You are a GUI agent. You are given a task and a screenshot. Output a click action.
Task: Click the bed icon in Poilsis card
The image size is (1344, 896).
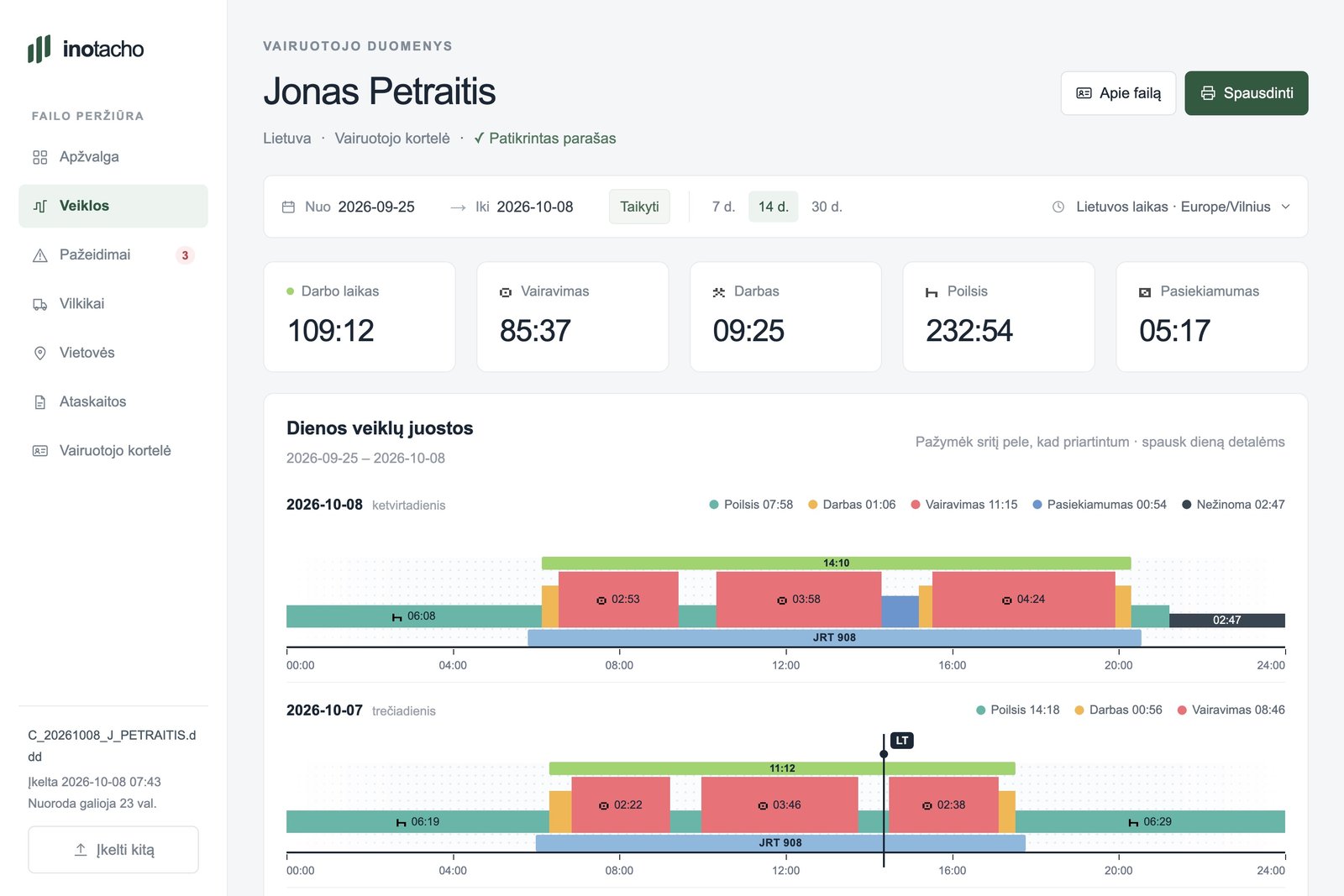point(932,292)
